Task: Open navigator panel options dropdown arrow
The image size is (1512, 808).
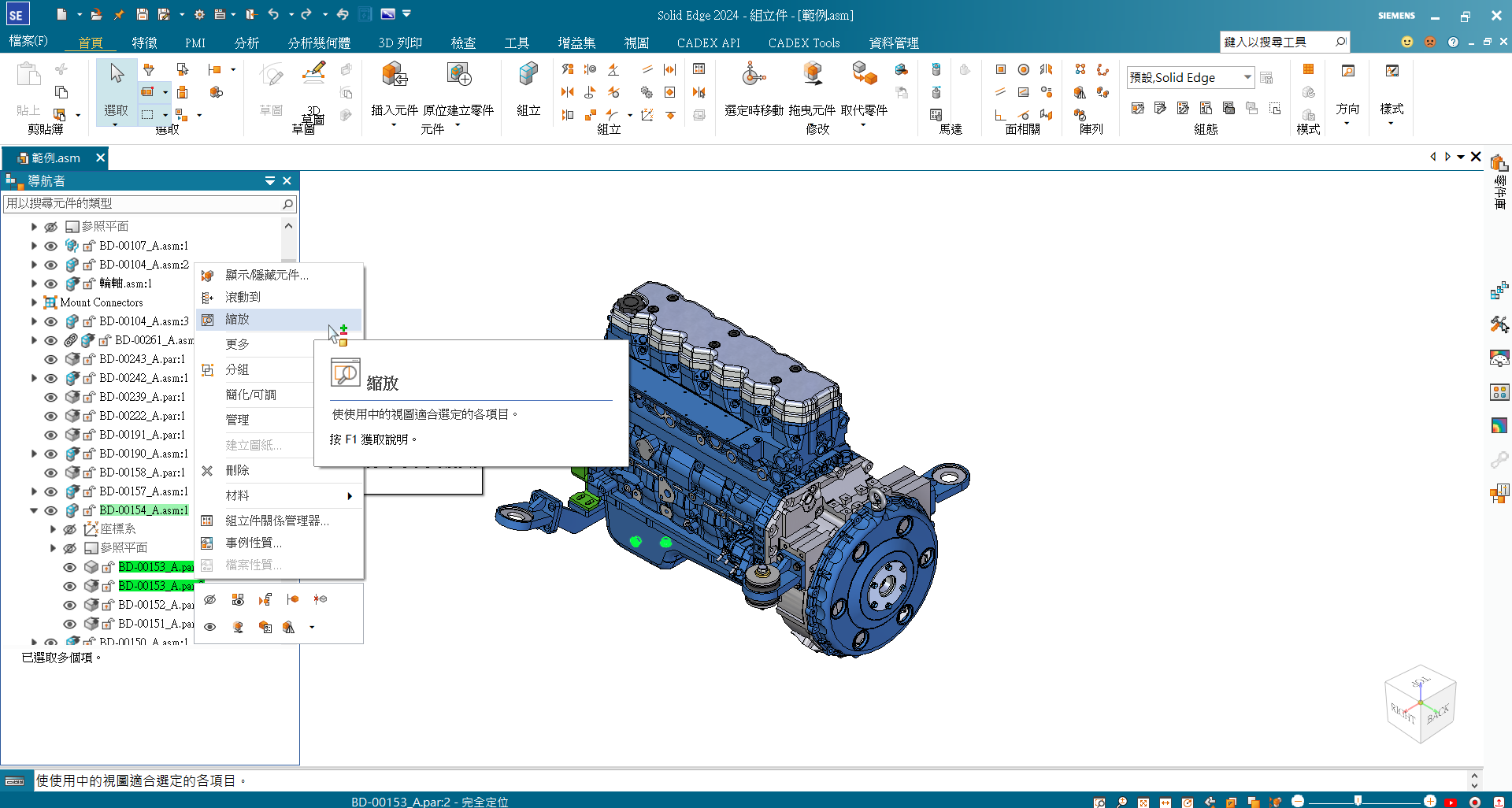Action: [x=270, y=181]
